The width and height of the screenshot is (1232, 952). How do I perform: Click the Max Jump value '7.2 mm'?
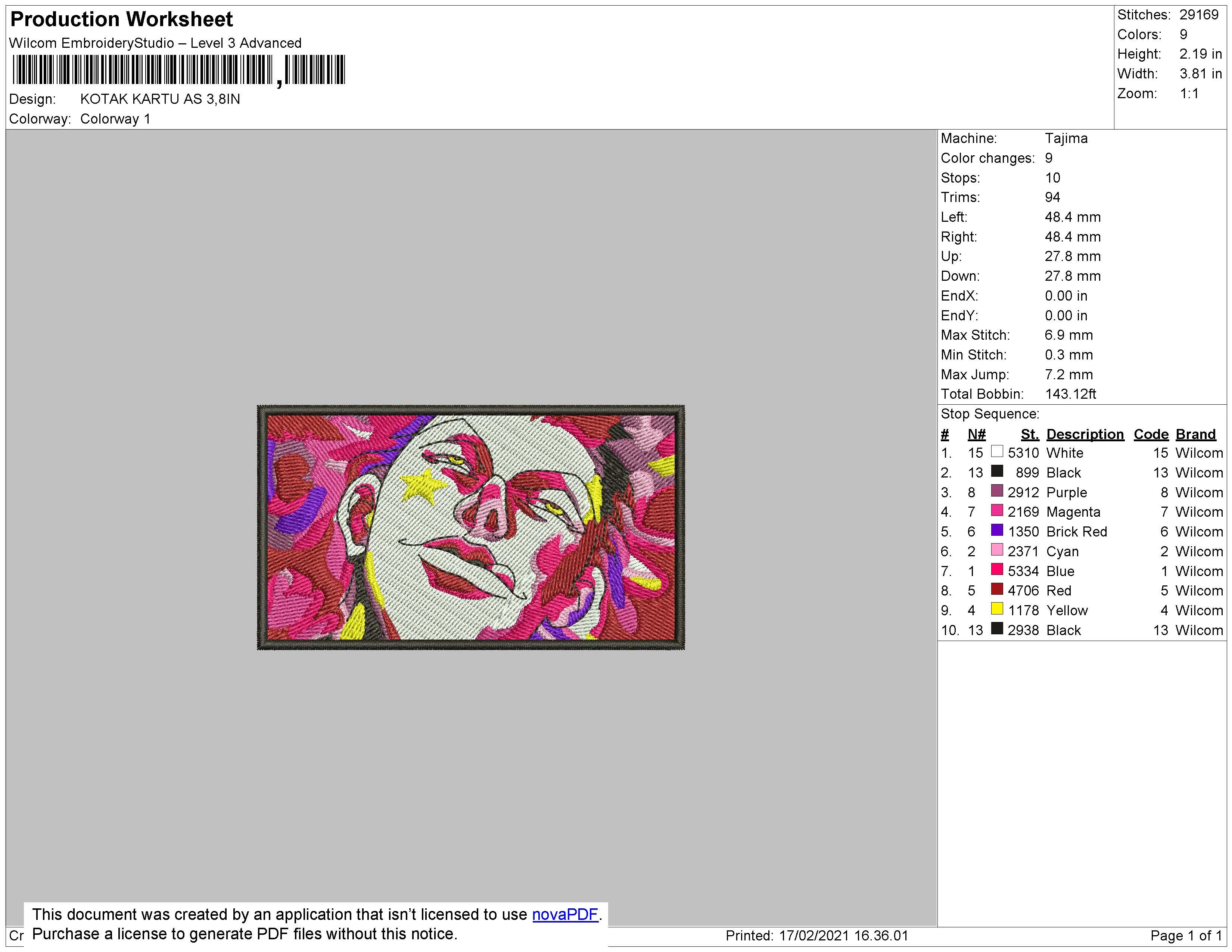1069,374
